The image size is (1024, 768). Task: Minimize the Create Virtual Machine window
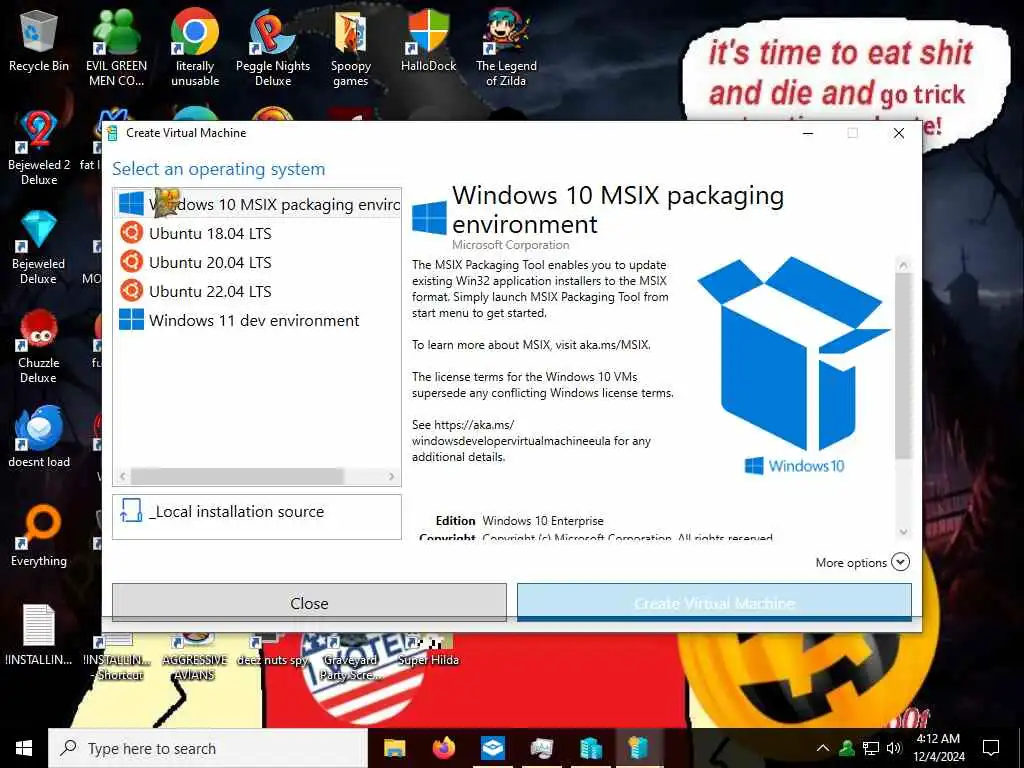[808, 133]
